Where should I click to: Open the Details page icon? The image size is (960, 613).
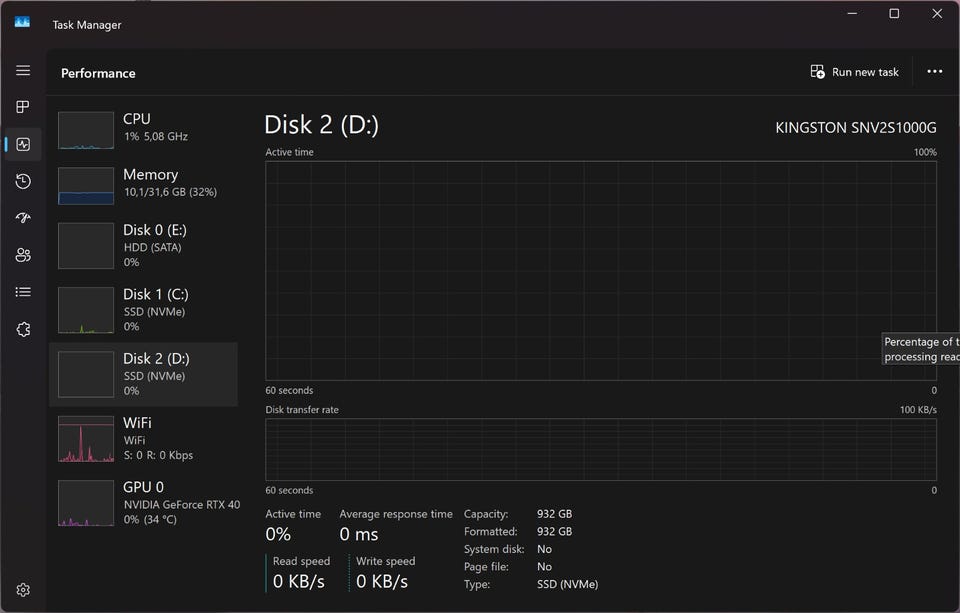(x=23, y=292)
